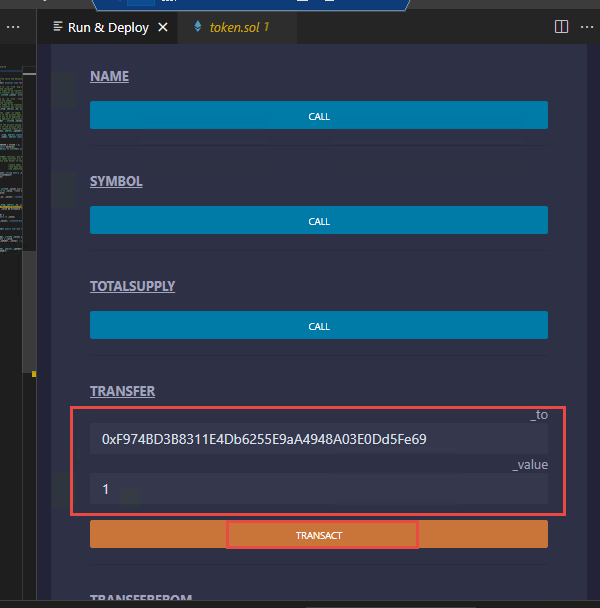Click the TRANSFER function heading

(122, 391)
